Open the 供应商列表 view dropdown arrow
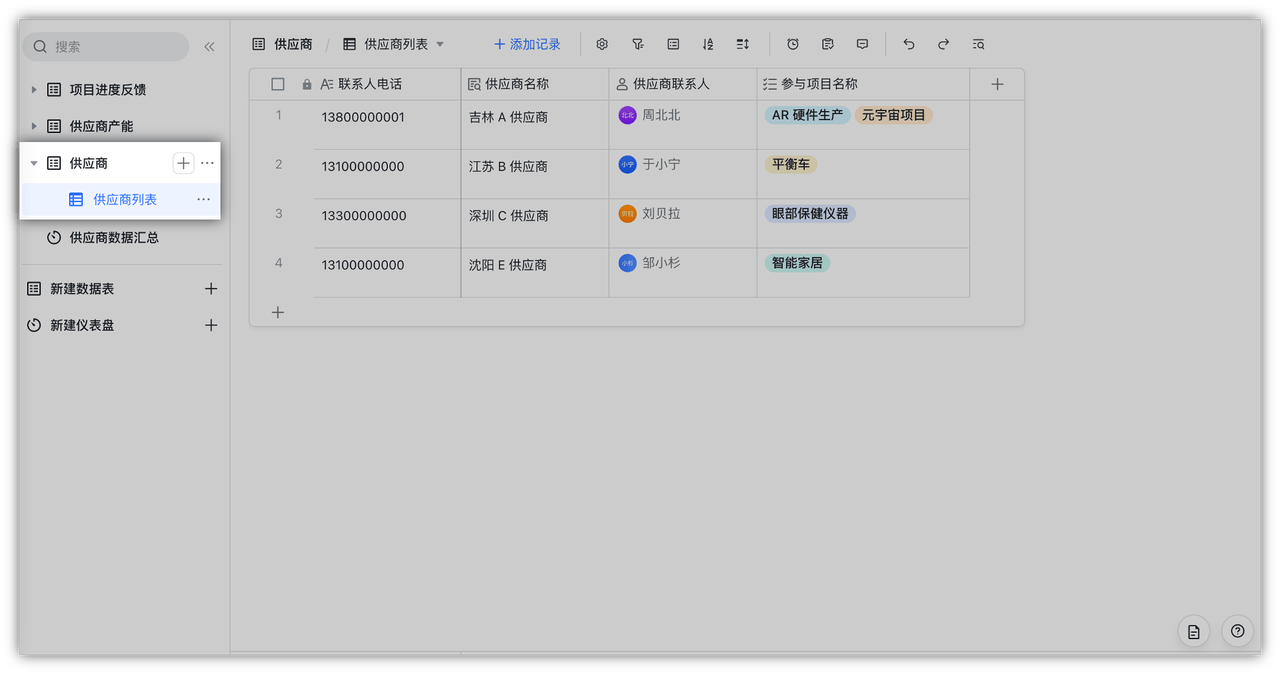 point(440,44)
